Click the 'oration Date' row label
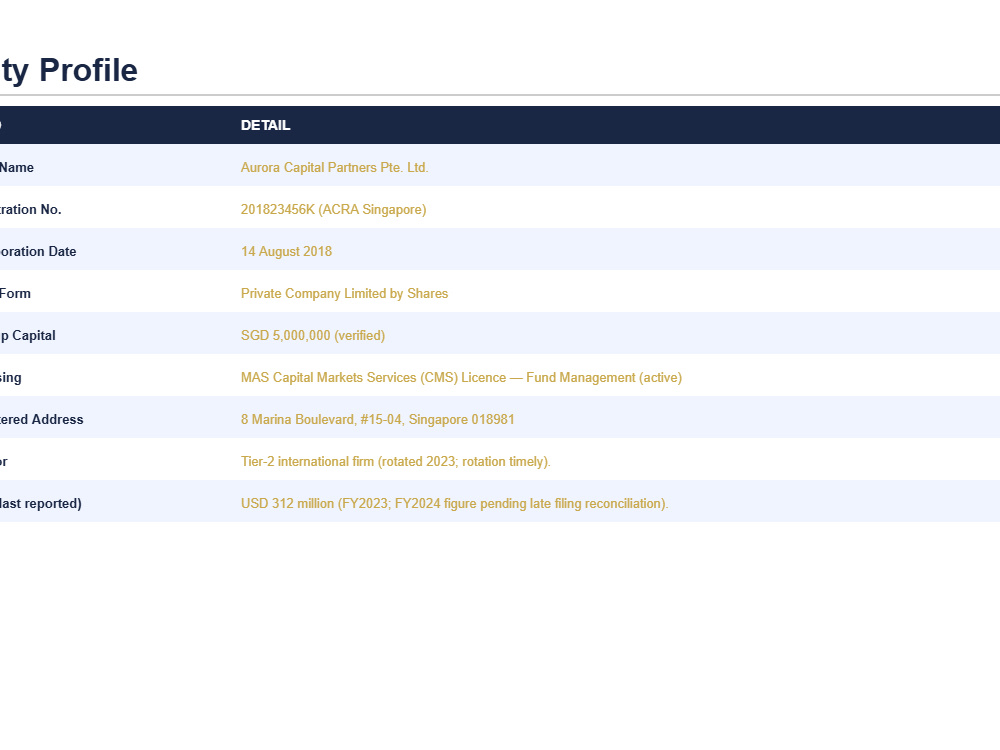Viewport: 1000px width, 750px height. pyautogui.click(x=38, y=252)
